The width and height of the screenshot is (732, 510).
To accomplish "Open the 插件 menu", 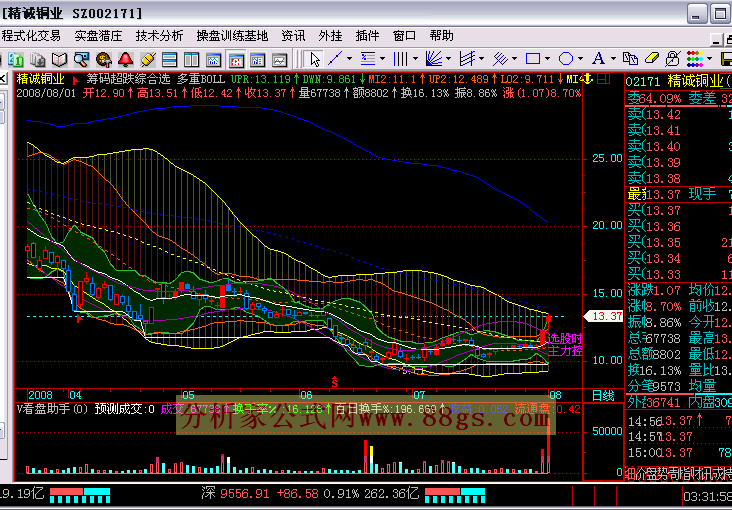I will [367, 35].
